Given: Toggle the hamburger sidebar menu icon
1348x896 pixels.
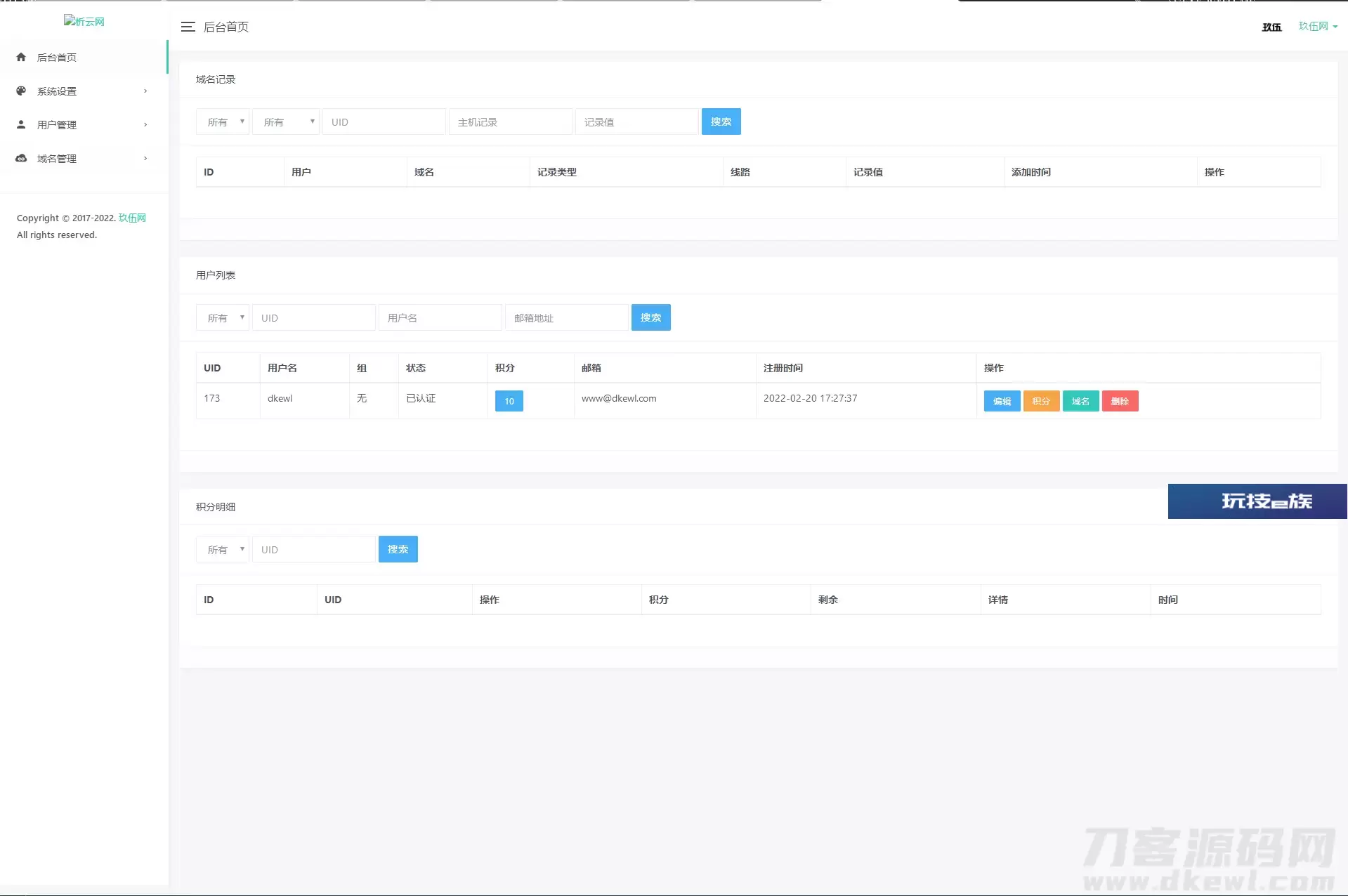Looking at the screenshot, I should [x=188, y=27].
